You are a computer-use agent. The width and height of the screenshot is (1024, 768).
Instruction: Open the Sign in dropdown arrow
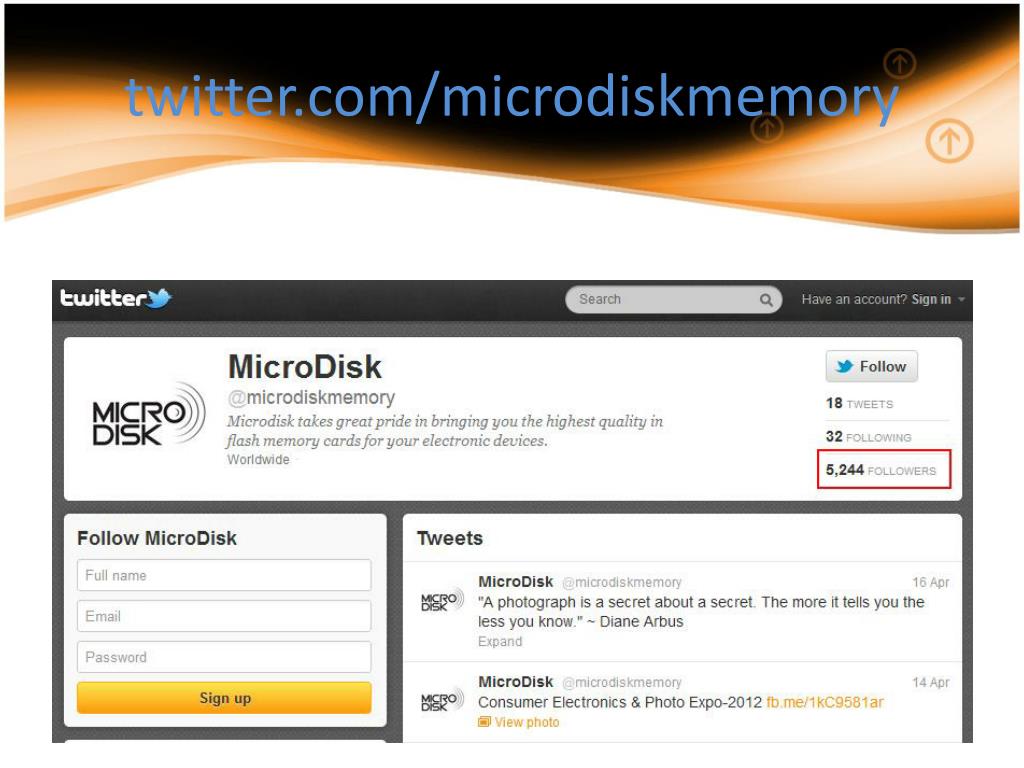(961, 300)
